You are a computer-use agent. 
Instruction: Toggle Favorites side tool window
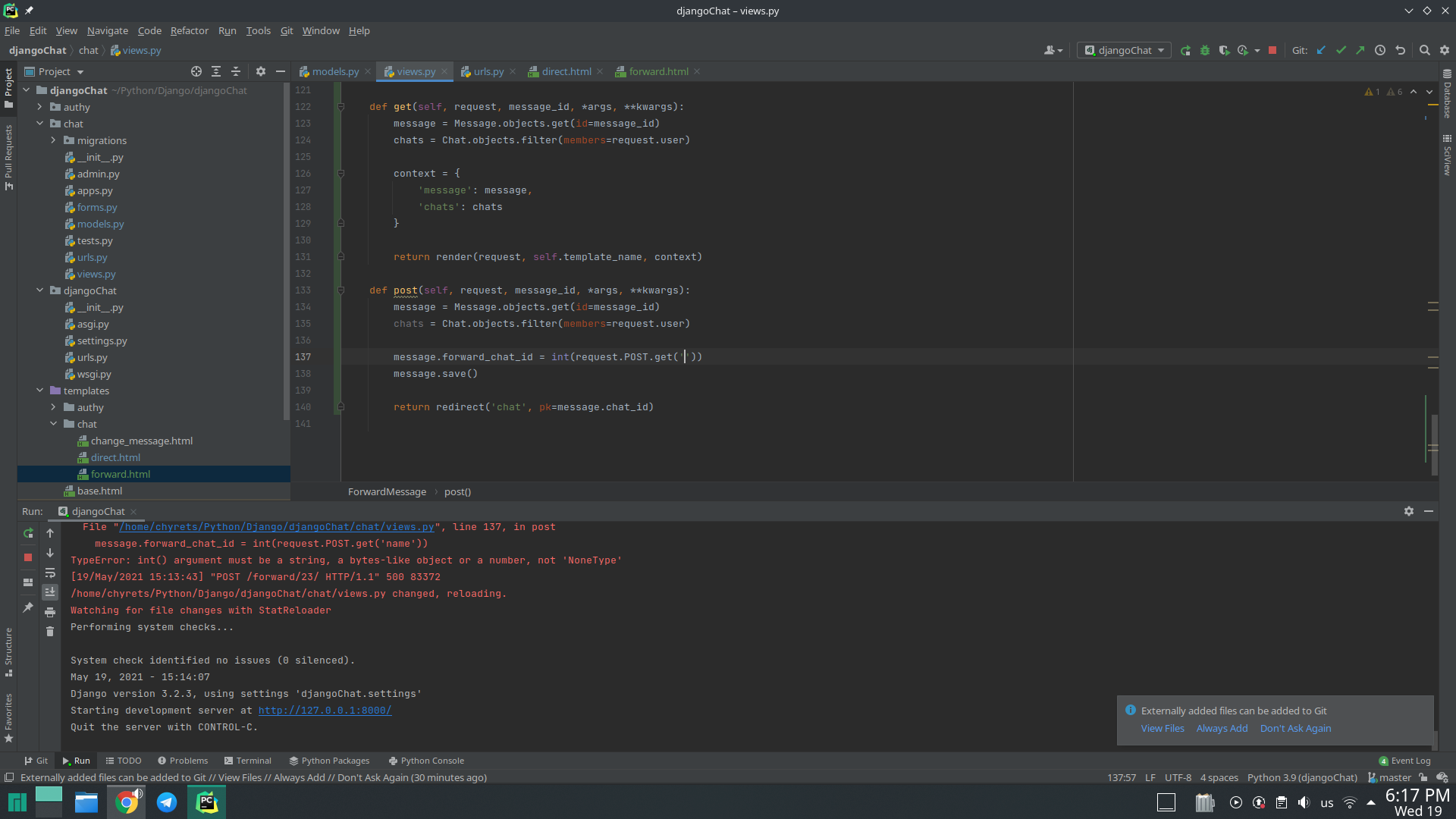(x=8, y=717)
